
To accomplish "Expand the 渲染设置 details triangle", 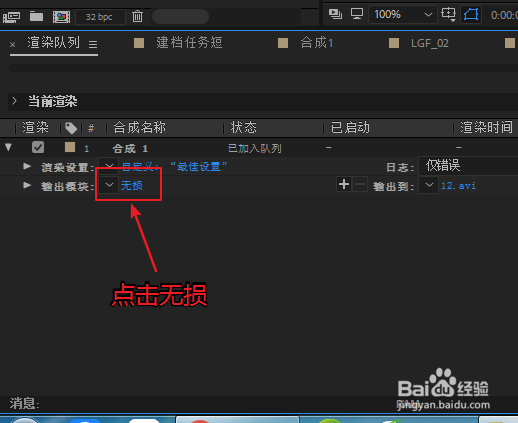I will [27, 166].
